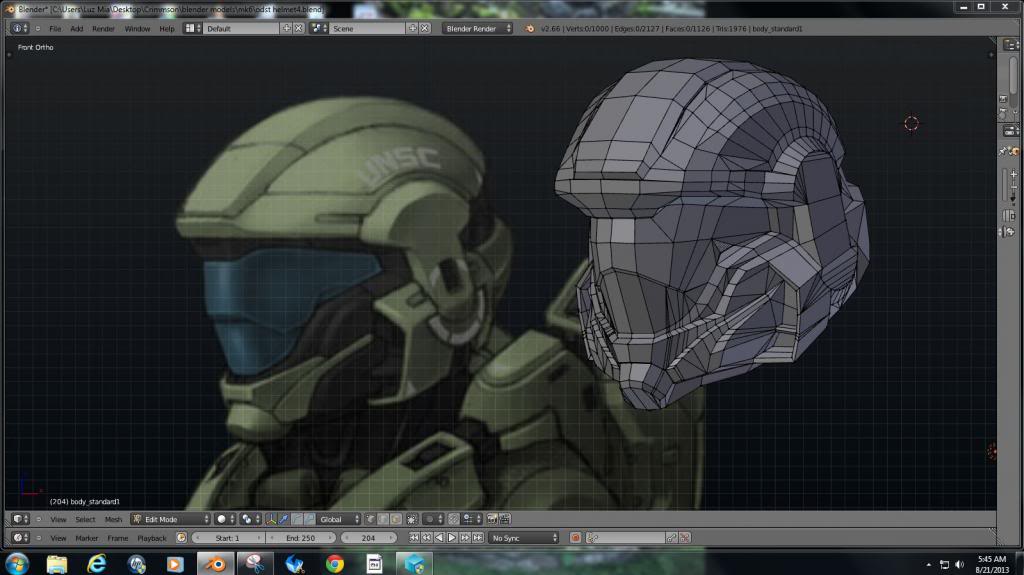Image resolution: width=1024 pixels, height=575 pixels.
Task: Click the End: 250 frame field
Action: [300, 538]
